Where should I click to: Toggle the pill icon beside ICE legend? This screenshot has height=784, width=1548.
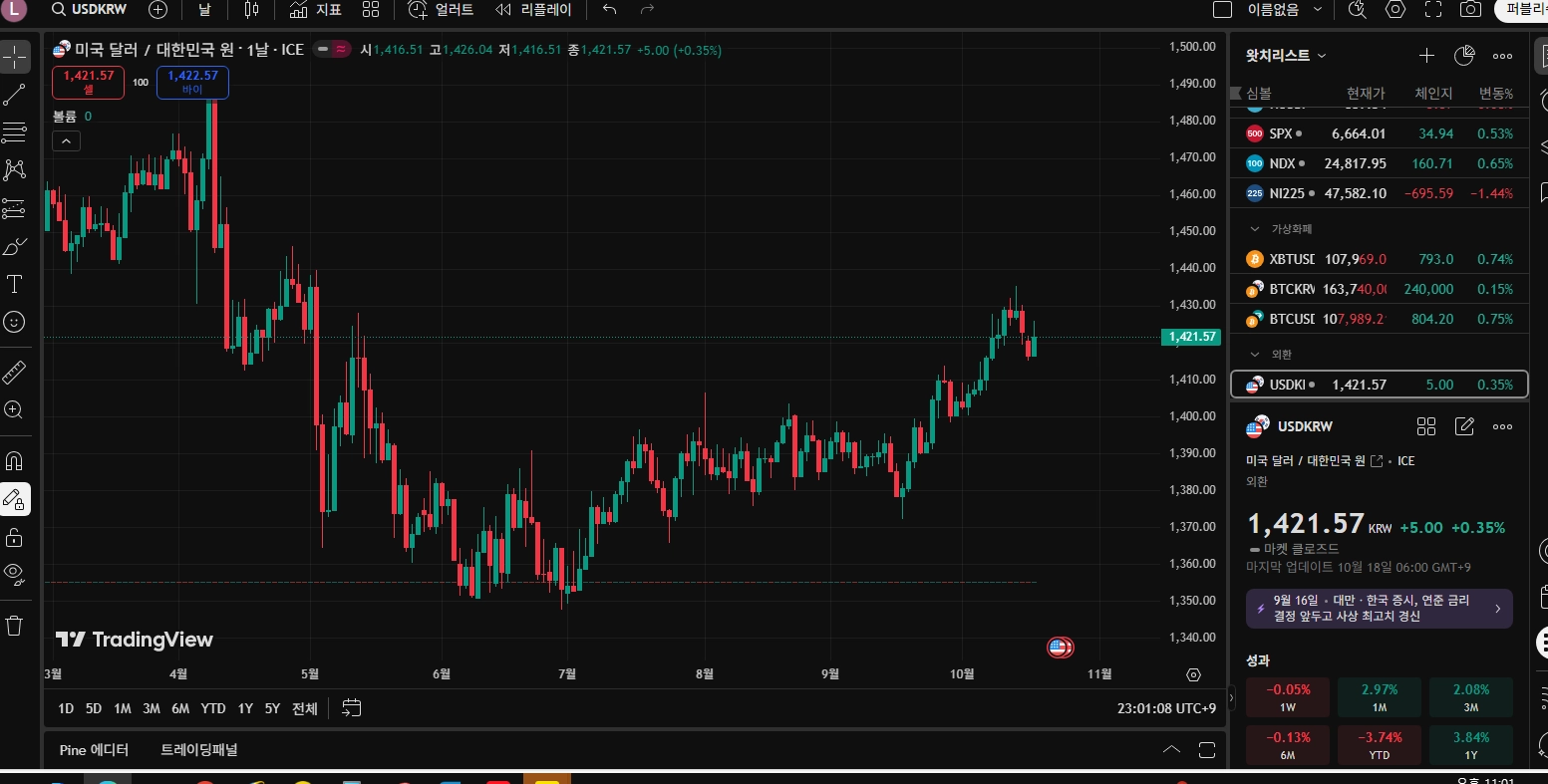tap(332, 49)
